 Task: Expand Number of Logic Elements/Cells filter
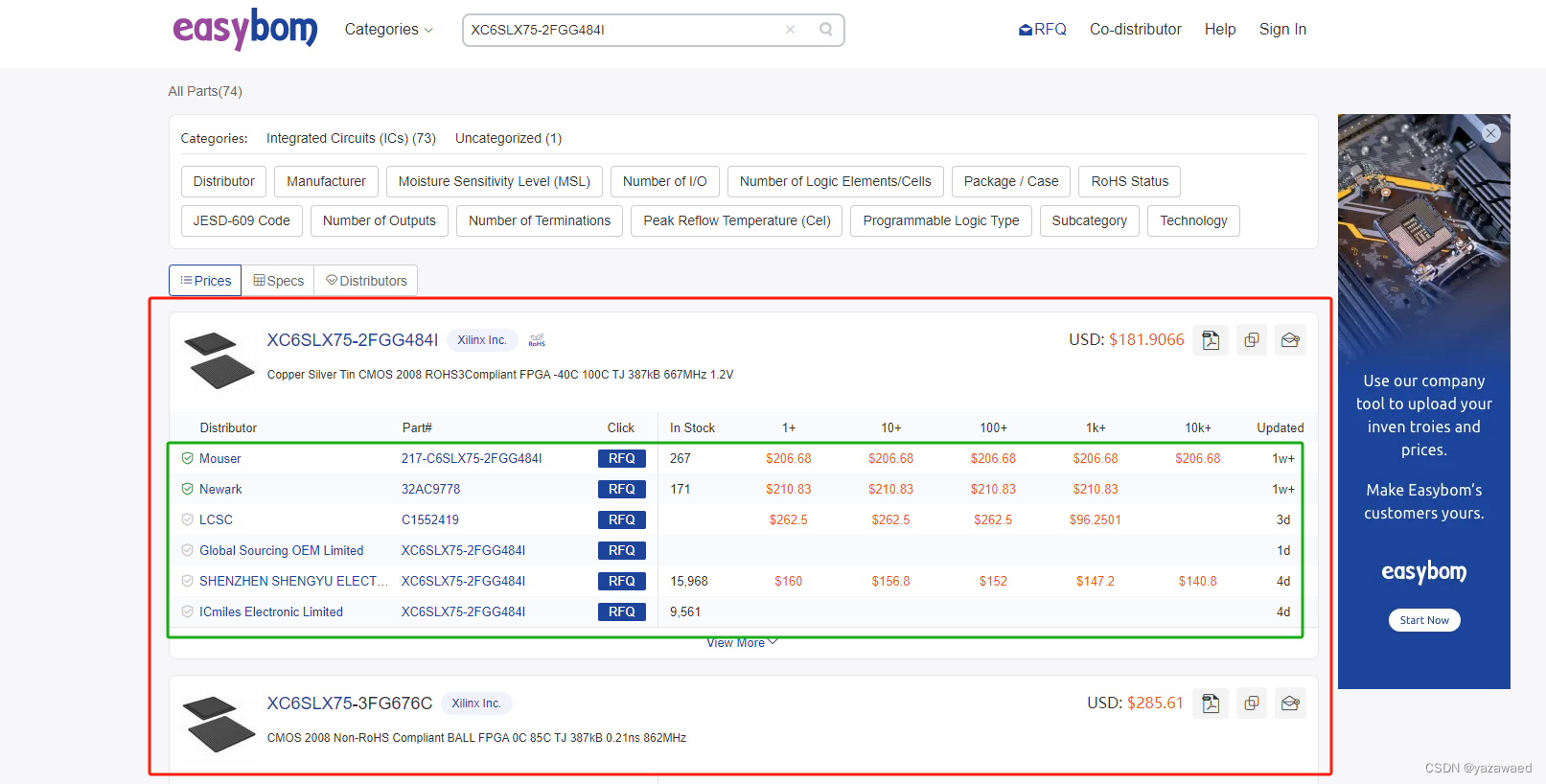coord(835,181)
